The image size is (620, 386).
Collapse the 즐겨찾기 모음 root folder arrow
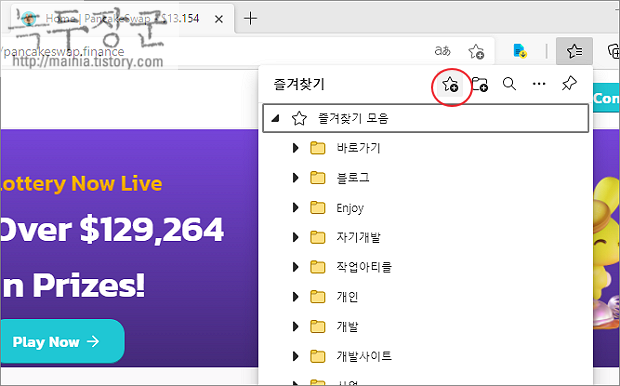coord(276,118)
